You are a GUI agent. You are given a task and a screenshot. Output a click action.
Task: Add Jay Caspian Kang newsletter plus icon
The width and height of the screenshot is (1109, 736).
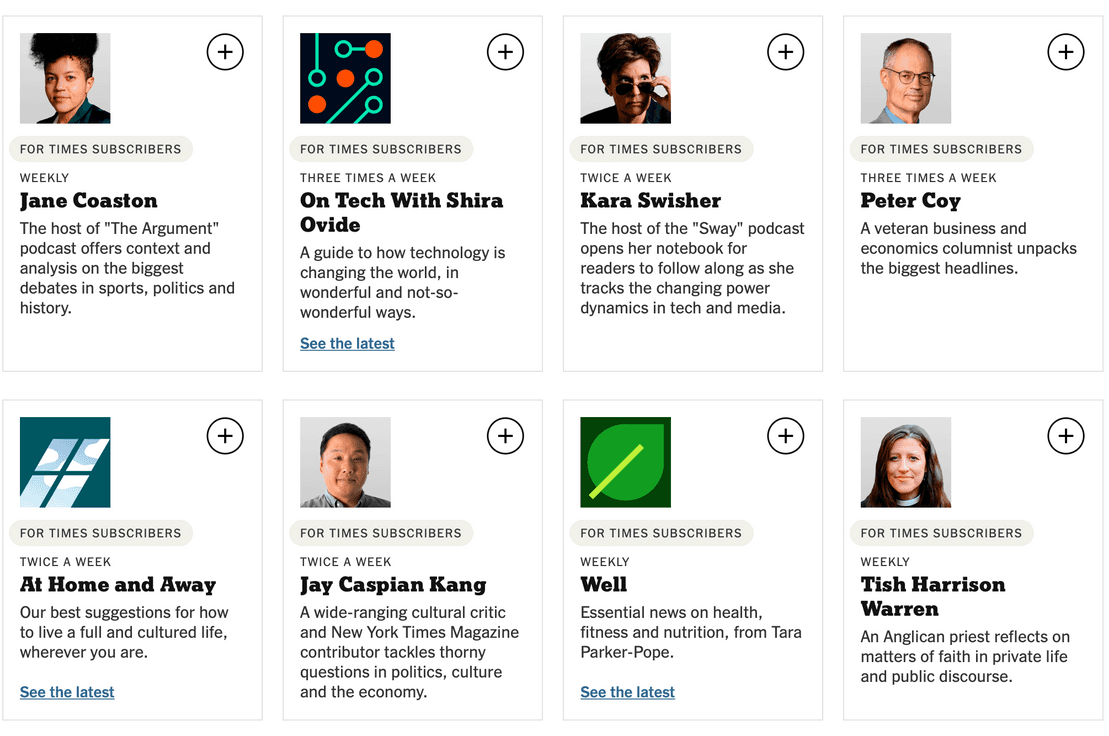pyautogui.click(x=505, y=436)
